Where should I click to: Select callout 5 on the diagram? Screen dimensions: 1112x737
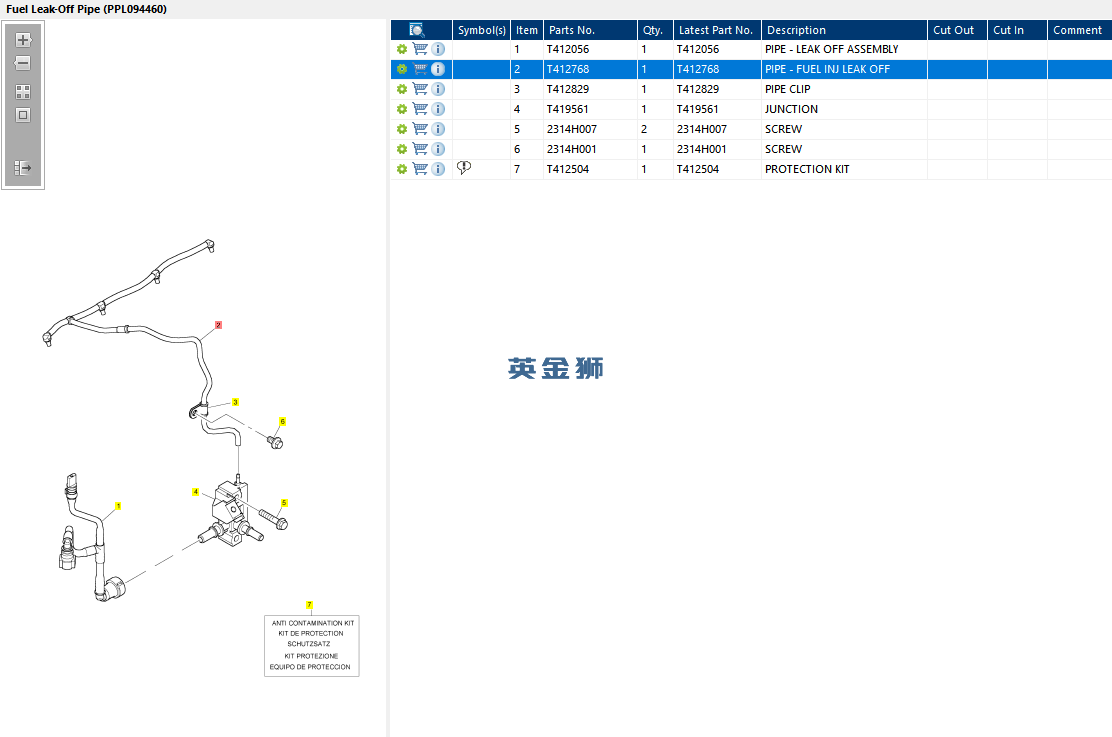pos(284,503)
